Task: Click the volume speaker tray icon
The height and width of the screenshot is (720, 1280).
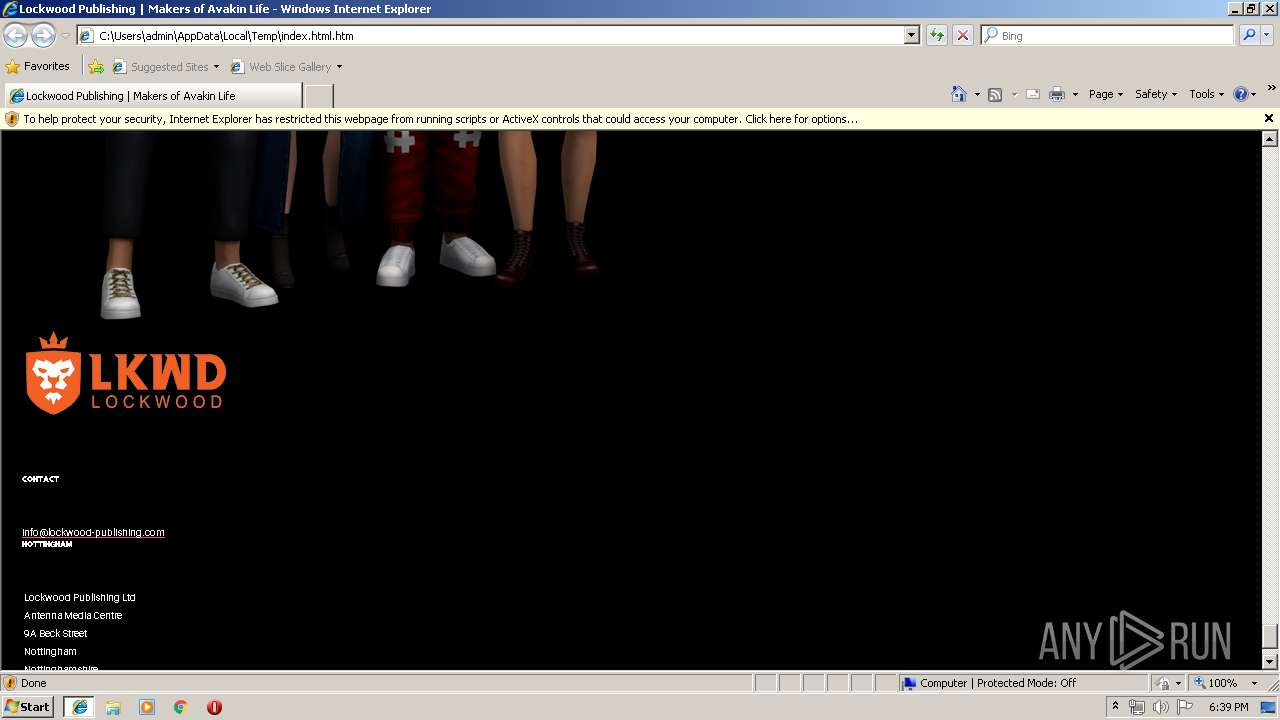Action: pos(1160,707)
